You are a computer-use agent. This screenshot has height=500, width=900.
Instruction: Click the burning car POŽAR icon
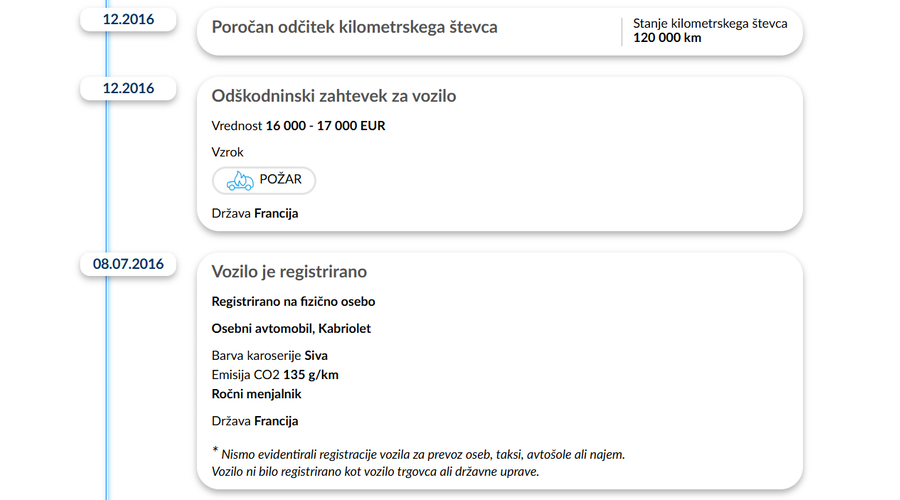[238, 181]
